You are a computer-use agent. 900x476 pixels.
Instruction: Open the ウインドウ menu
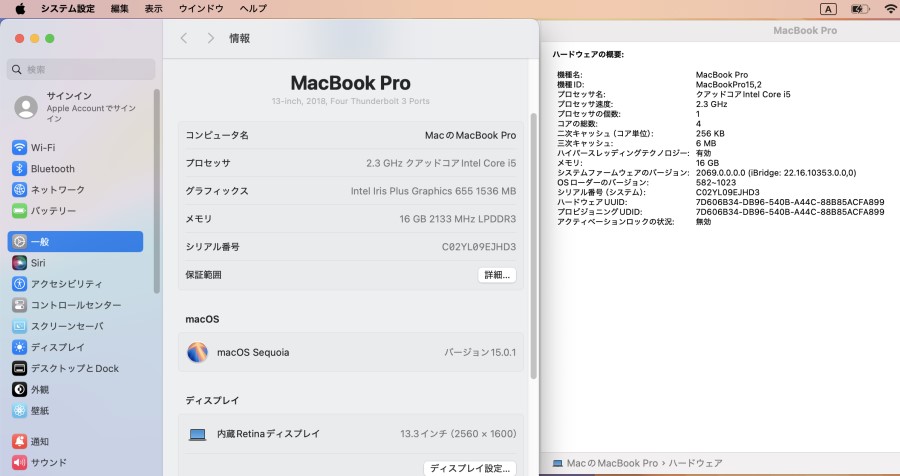(201, 9)
